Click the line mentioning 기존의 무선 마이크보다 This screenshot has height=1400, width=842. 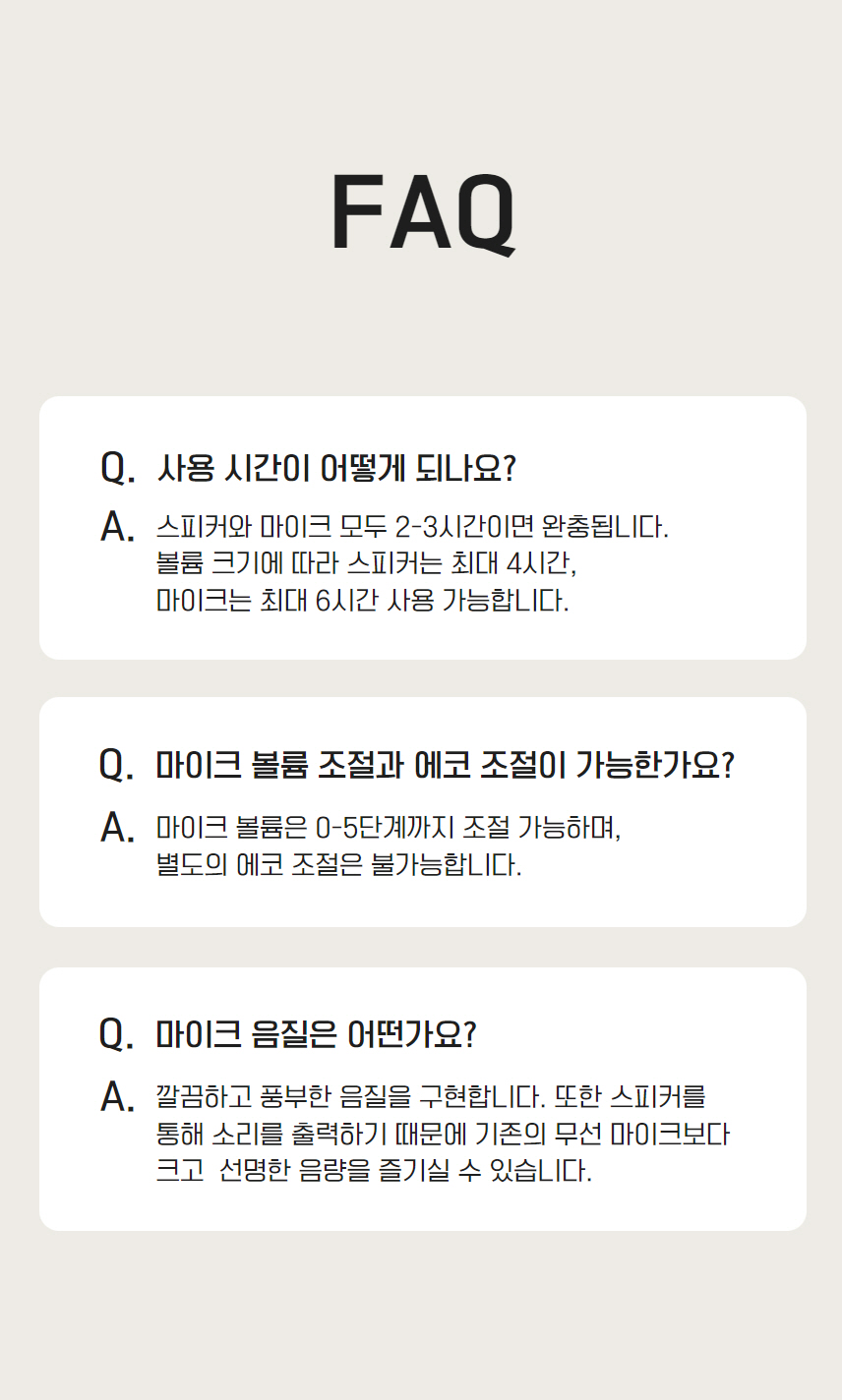point(443,1134)
